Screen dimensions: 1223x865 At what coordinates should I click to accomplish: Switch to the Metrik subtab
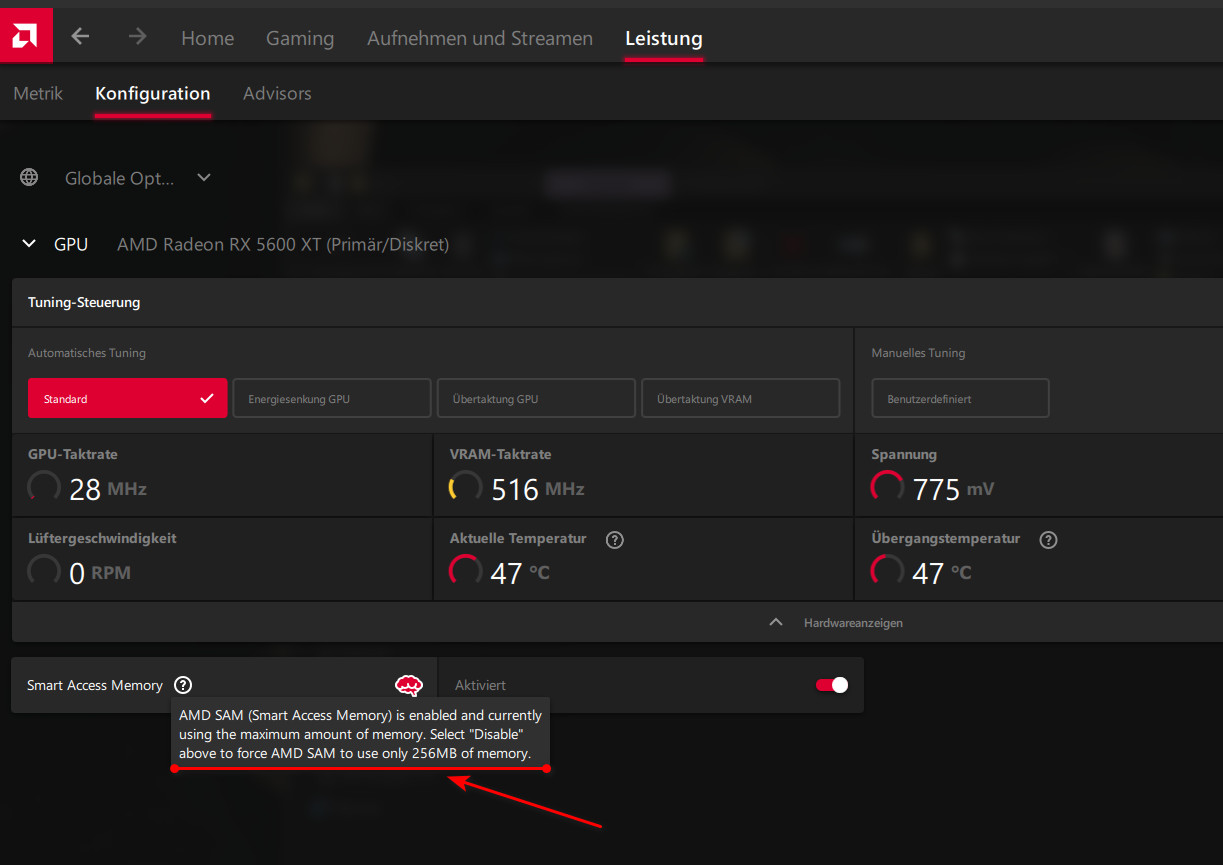[38, 93]
